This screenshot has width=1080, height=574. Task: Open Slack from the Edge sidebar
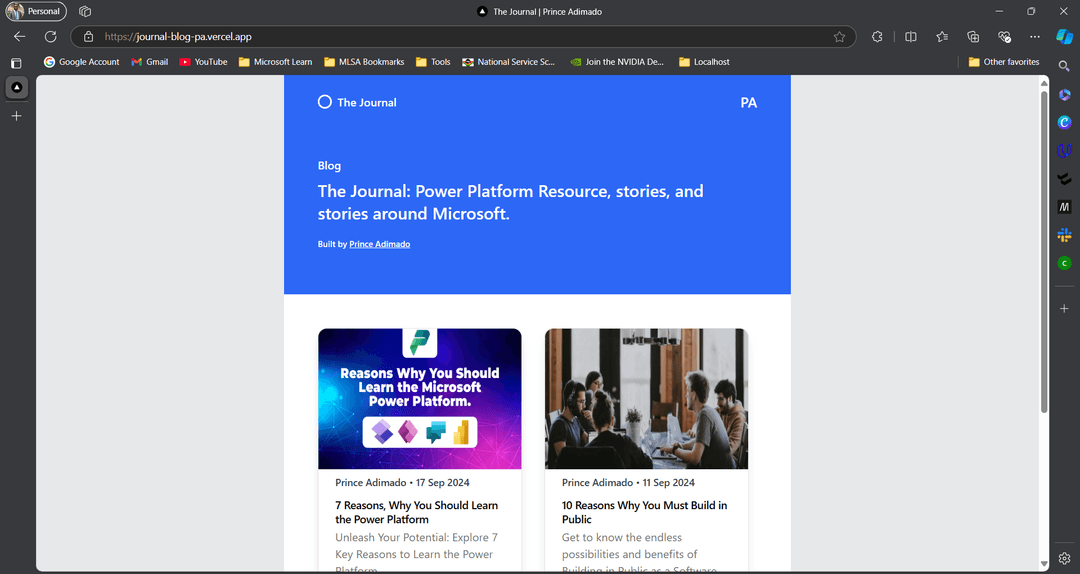pyautogui.click(x=1065, y=236)
